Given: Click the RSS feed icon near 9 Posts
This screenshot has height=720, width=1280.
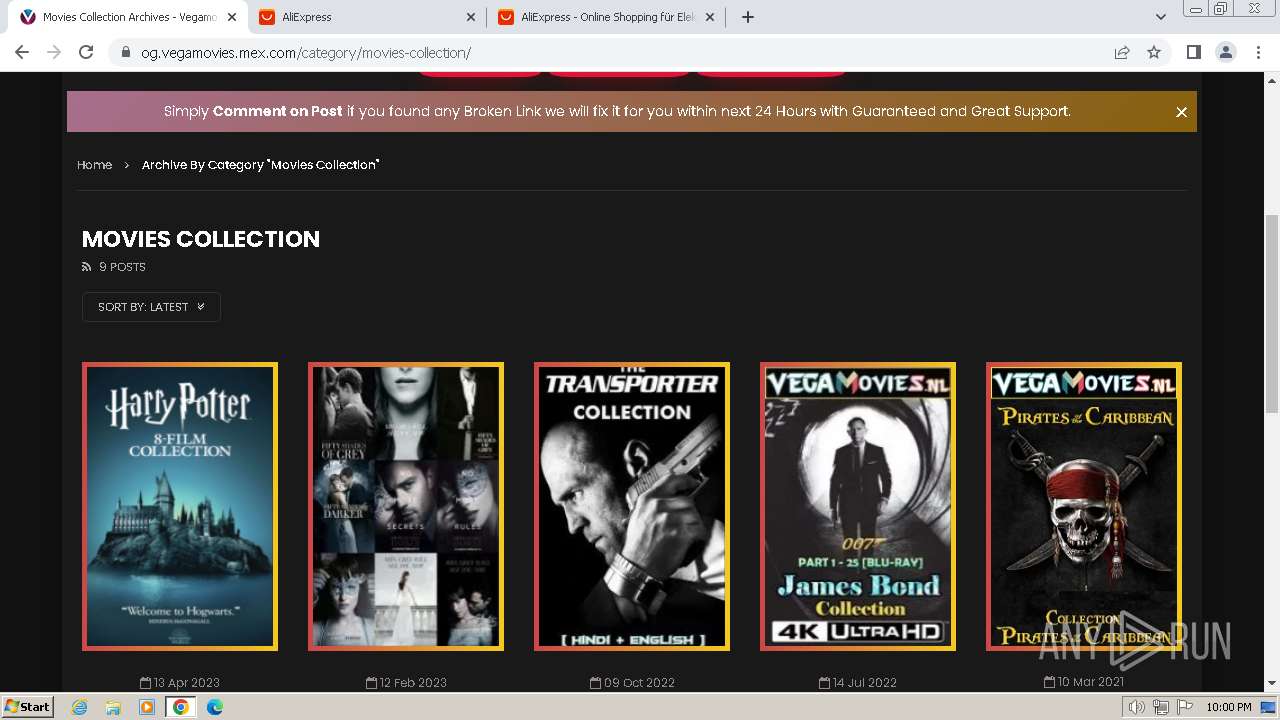Looking at the screenshot, I should 86,267.
